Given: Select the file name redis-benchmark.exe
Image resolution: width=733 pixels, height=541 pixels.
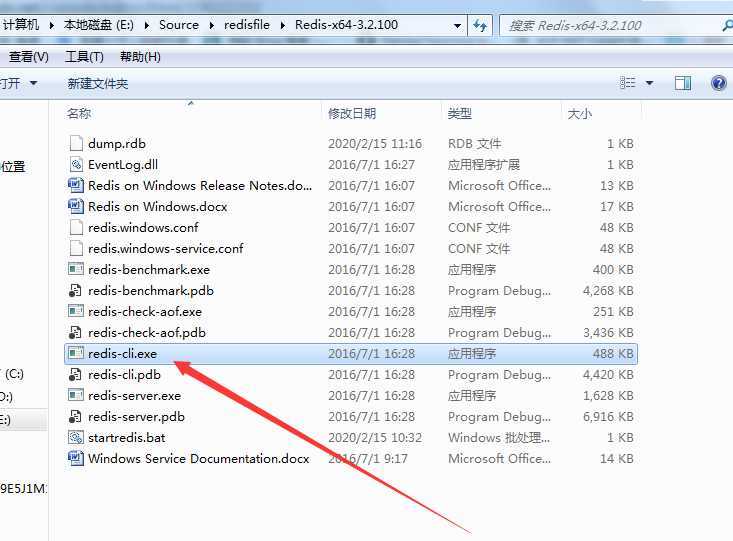Looking at the screenshot, I should [149, 269].
